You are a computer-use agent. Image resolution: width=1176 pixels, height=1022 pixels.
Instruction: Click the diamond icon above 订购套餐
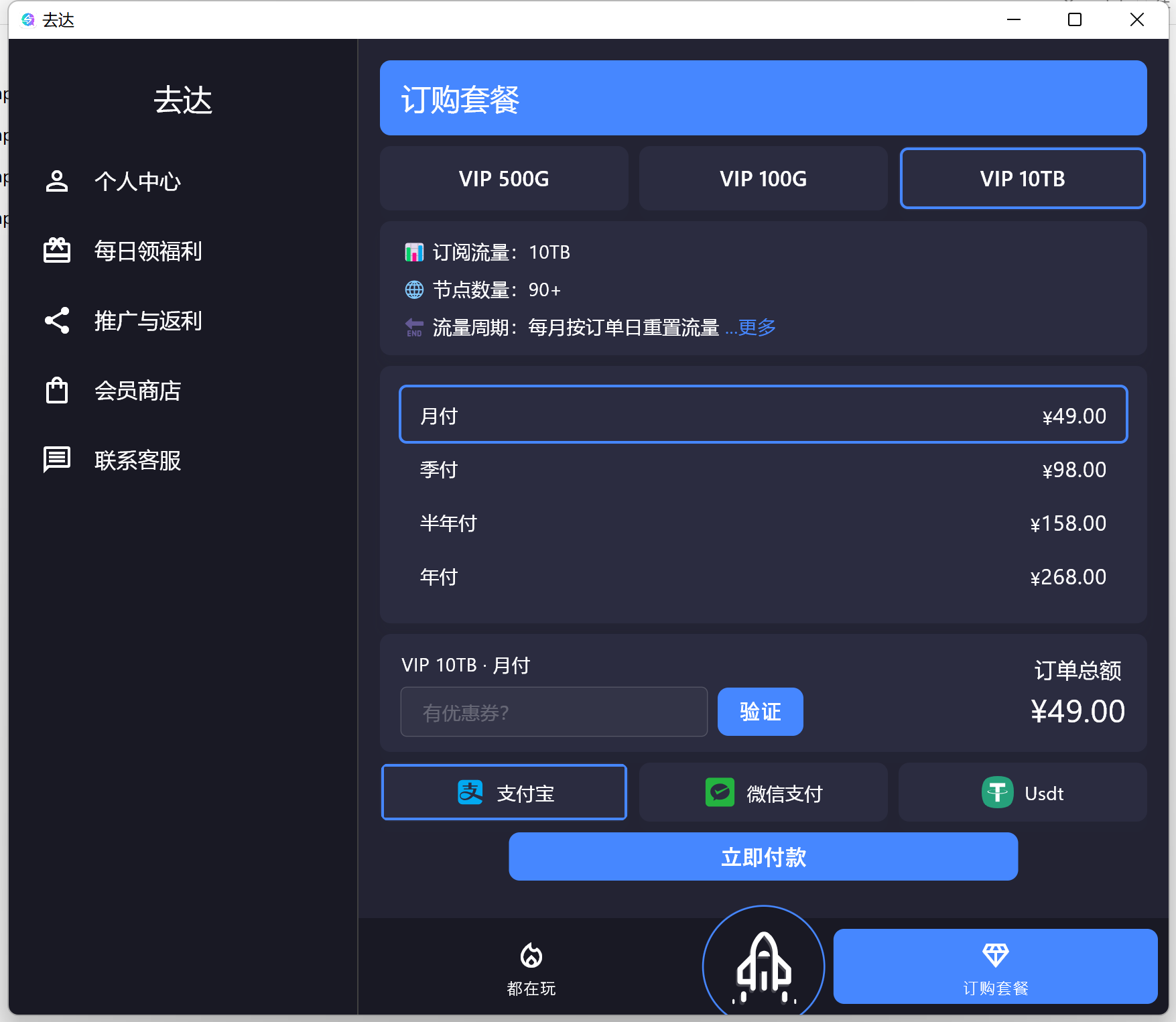tap(995, 955)
